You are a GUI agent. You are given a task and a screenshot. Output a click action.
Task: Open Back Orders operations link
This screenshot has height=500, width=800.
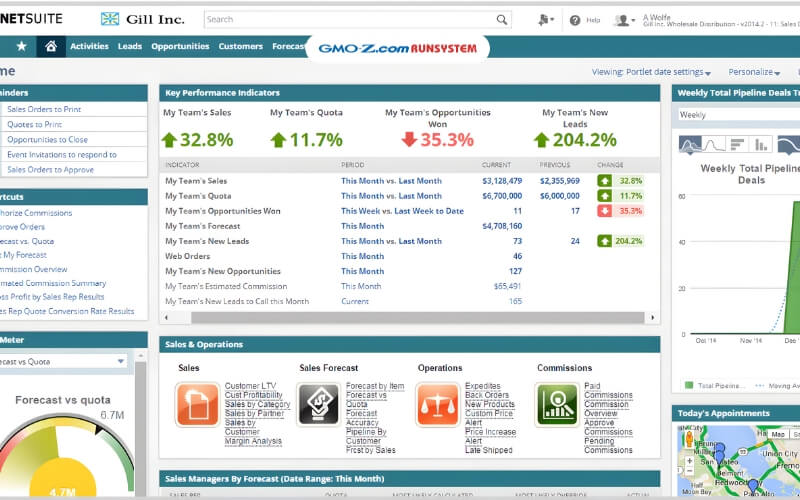click(487, 395)
